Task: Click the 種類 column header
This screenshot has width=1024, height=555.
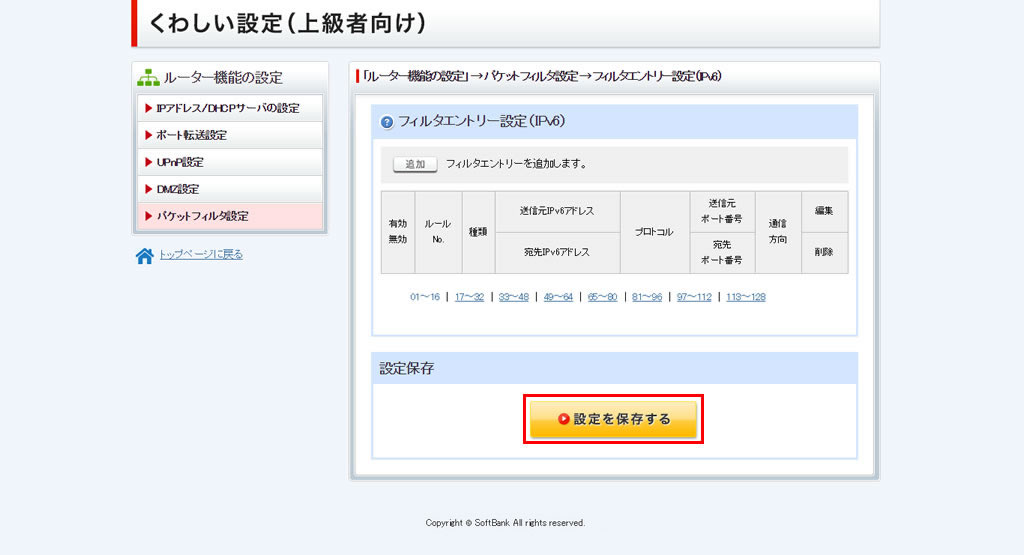Action: pos(478,232)
